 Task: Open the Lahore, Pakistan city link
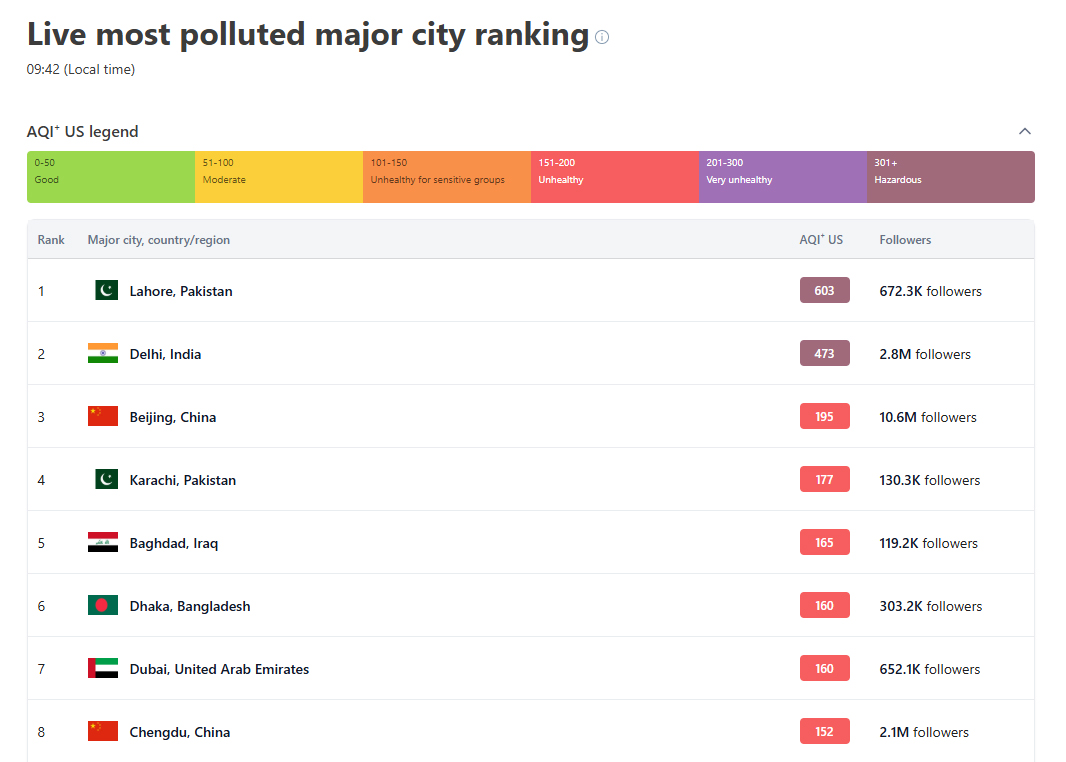[x=181, y=291]
